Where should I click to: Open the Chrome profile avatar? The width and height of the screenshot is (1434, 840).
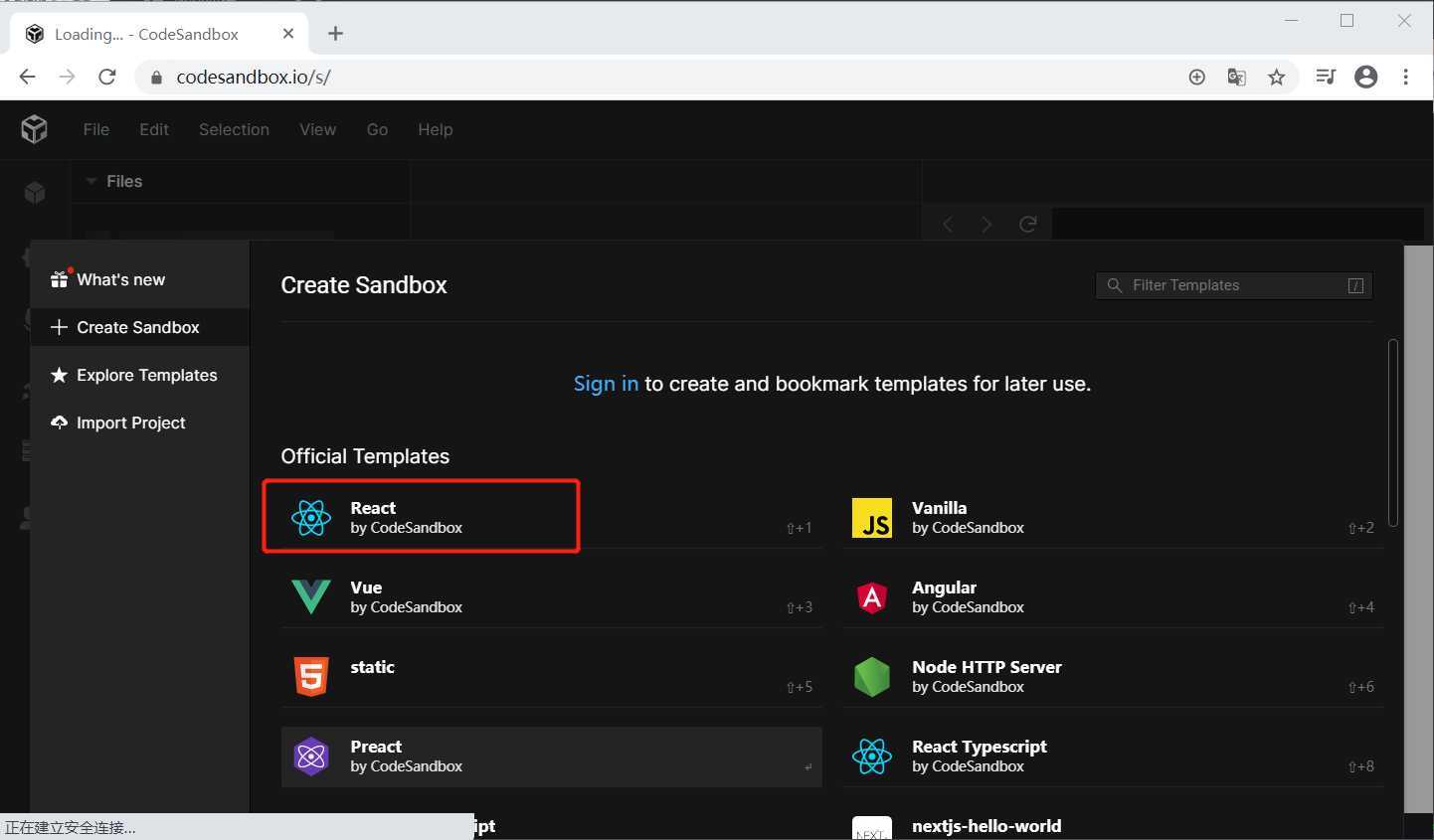tap(1366, 77)
